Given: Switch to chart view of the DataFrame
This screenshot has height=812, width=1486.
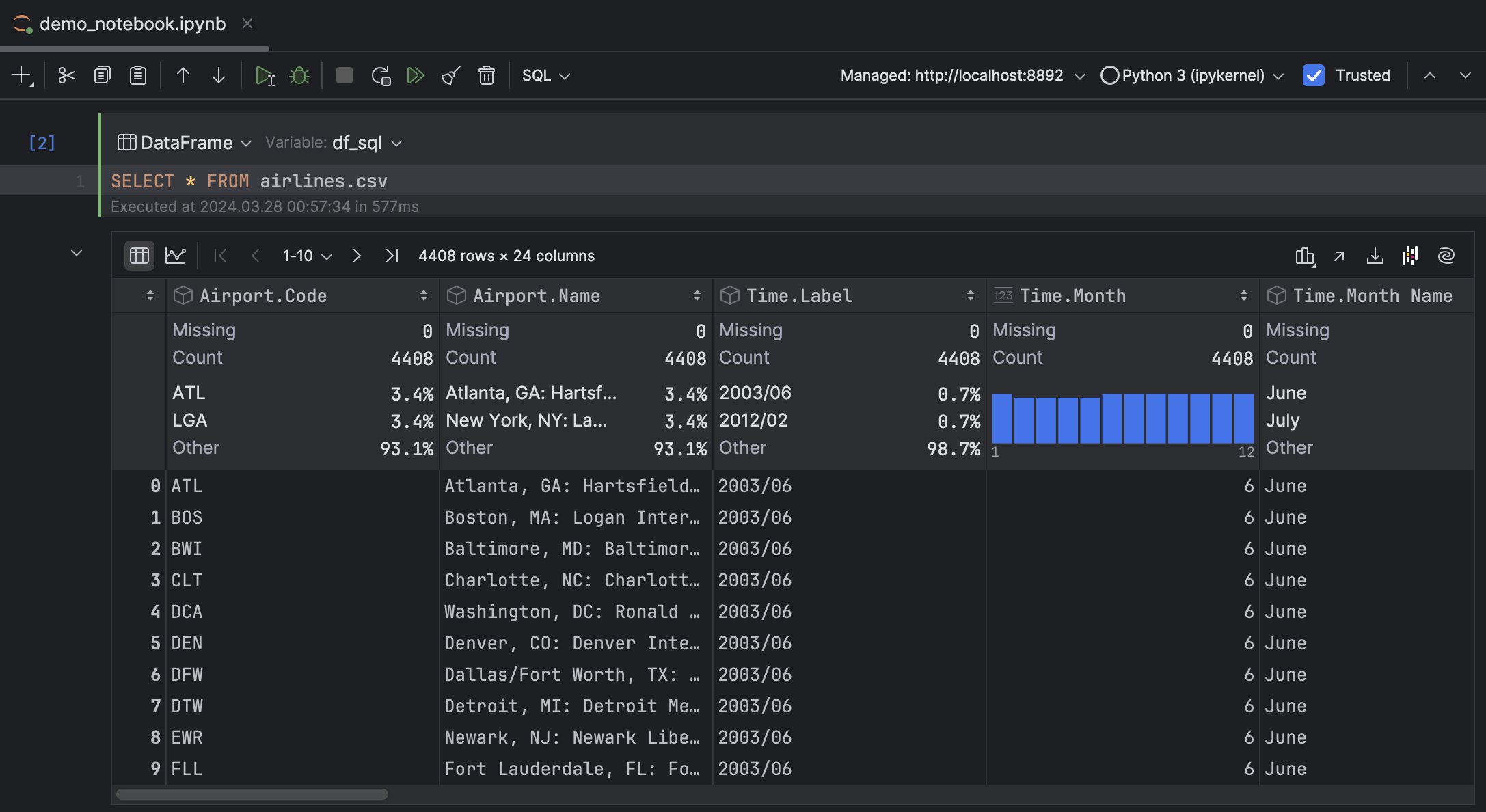Looking at the screenshot, I should tap(176, 255).
